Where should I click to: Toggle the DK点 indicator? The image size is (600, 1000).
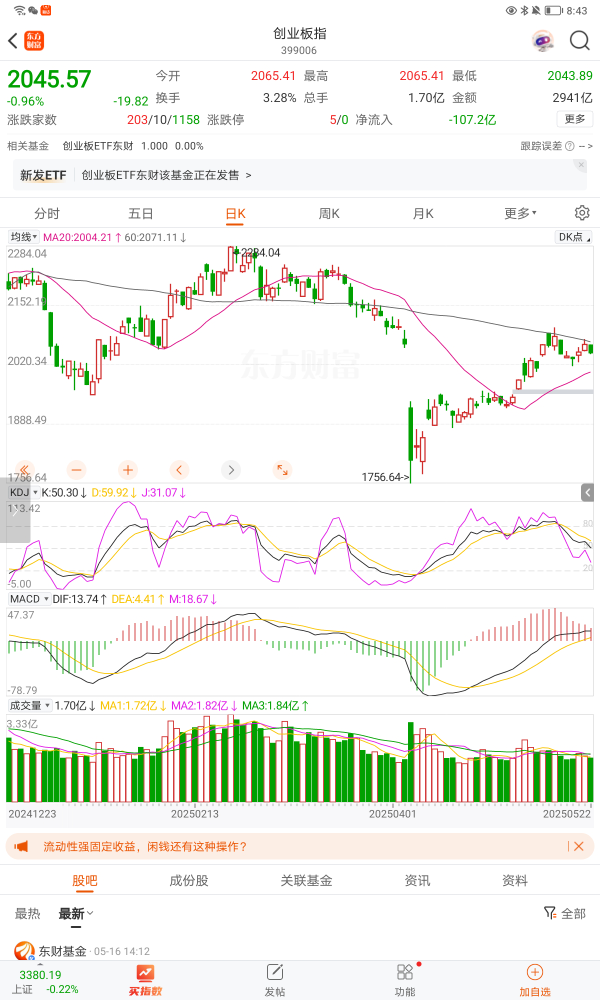[573, 238]
